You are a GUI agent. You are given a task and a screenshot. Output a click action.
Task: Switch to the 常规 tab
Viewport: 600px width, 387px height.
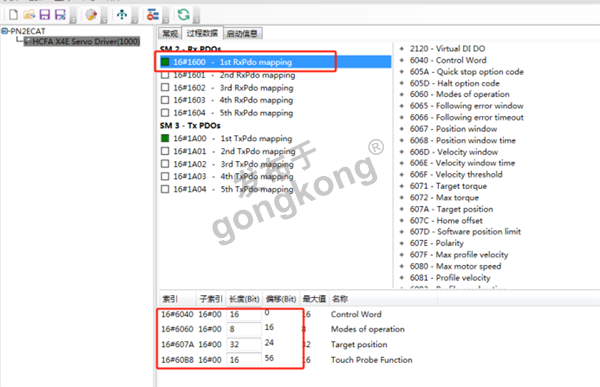pos(170,33)
